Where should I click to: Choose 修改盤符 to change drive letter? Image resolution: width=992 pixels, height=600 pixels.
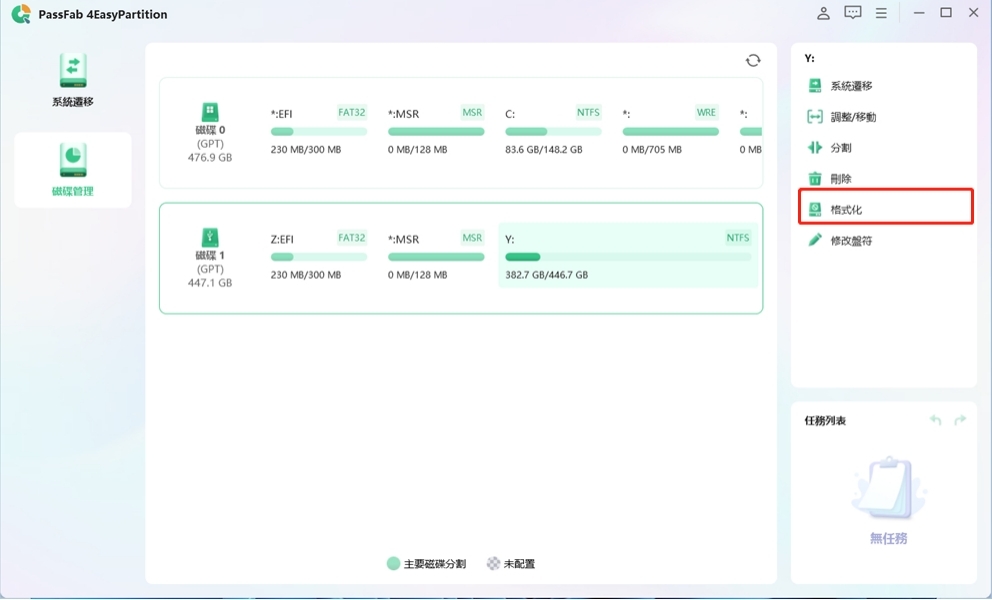(x=850, y=241)
